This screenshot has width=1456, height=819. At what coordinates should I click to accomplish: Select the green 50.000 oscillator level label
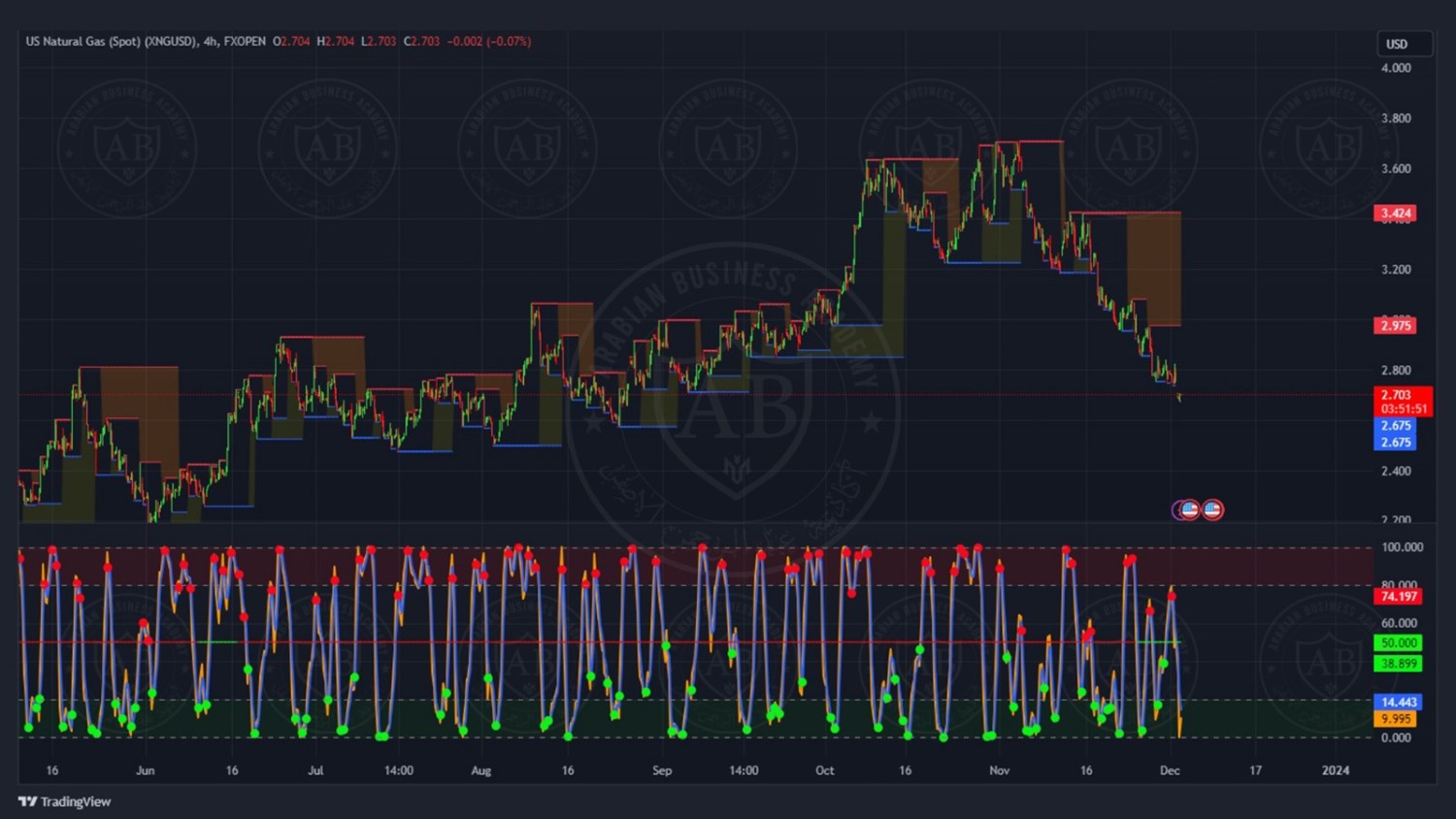[x=1398, y=642]
